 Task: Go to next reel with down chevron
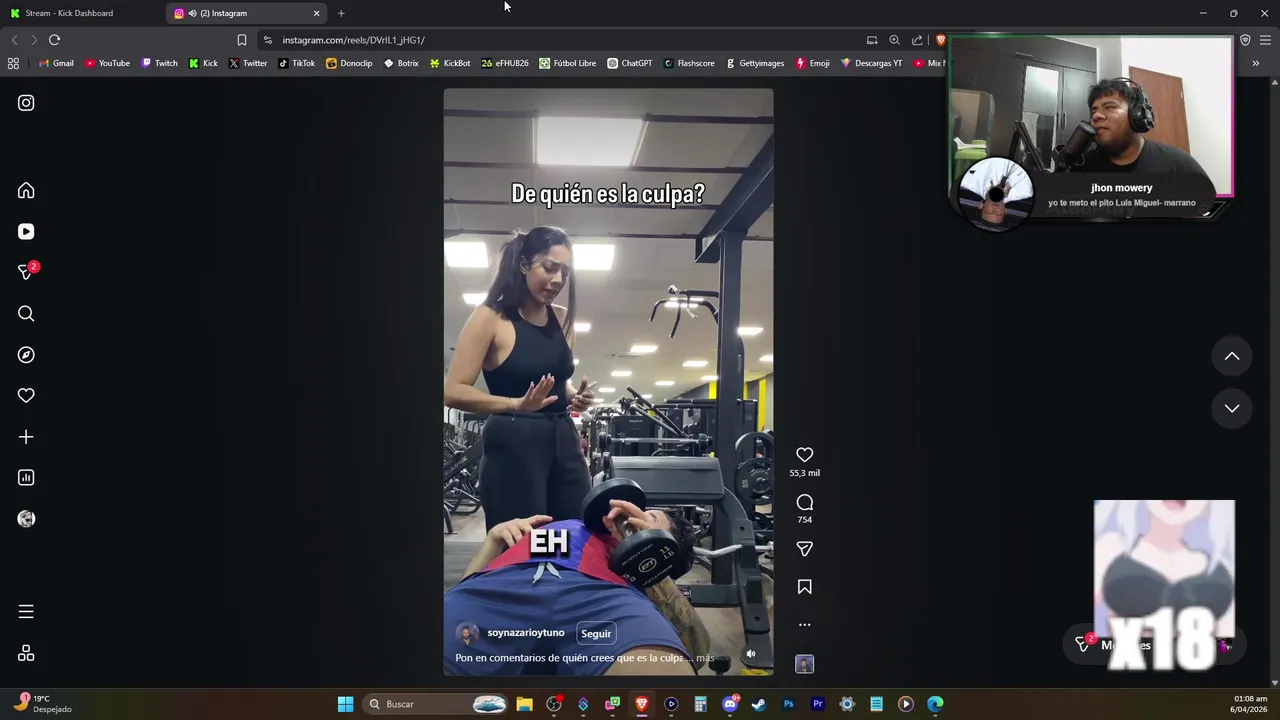(1232, 408)
